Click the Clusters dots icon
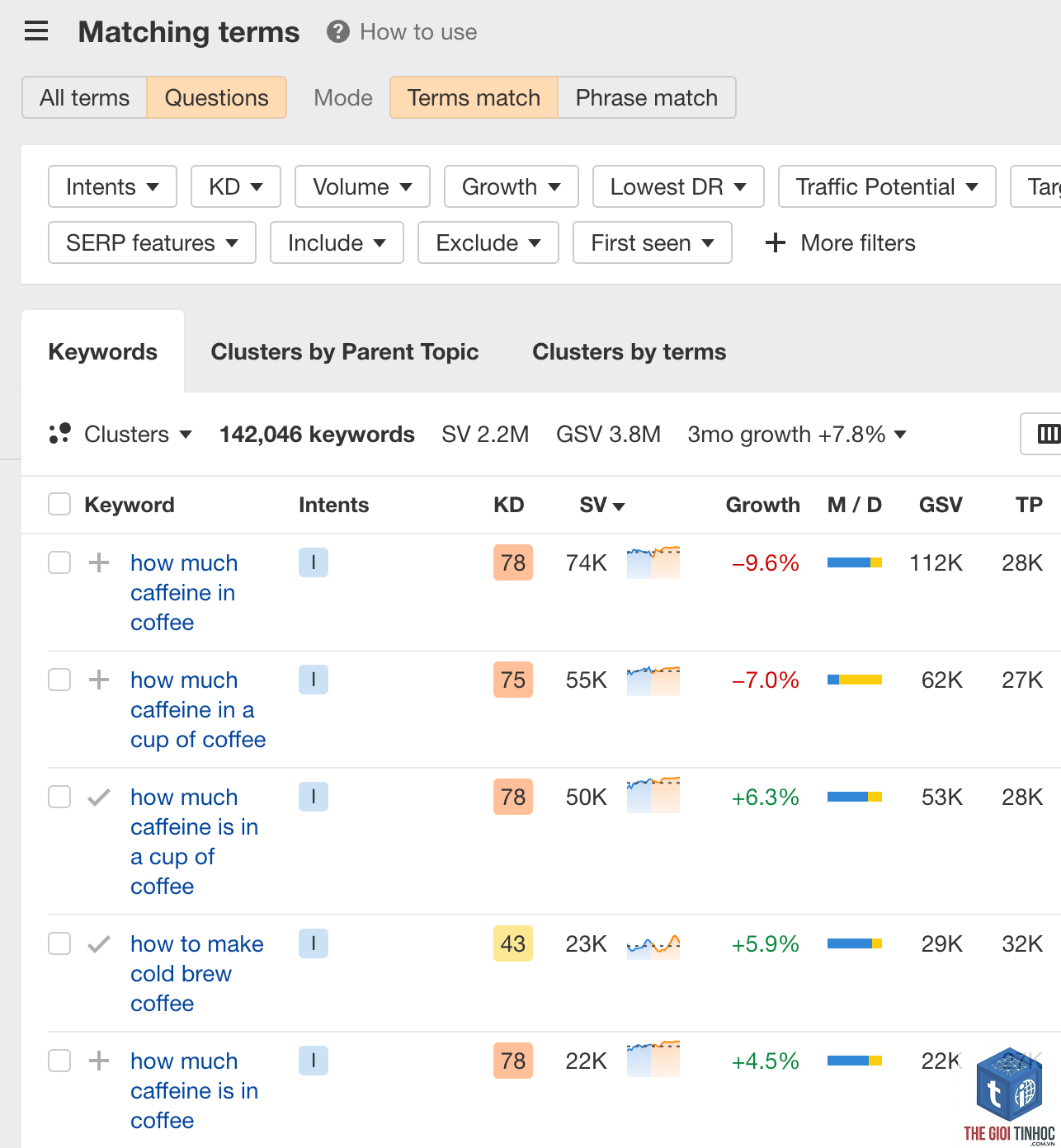This screenshot has height=1148, width=1061. click(x=60, y=434)
